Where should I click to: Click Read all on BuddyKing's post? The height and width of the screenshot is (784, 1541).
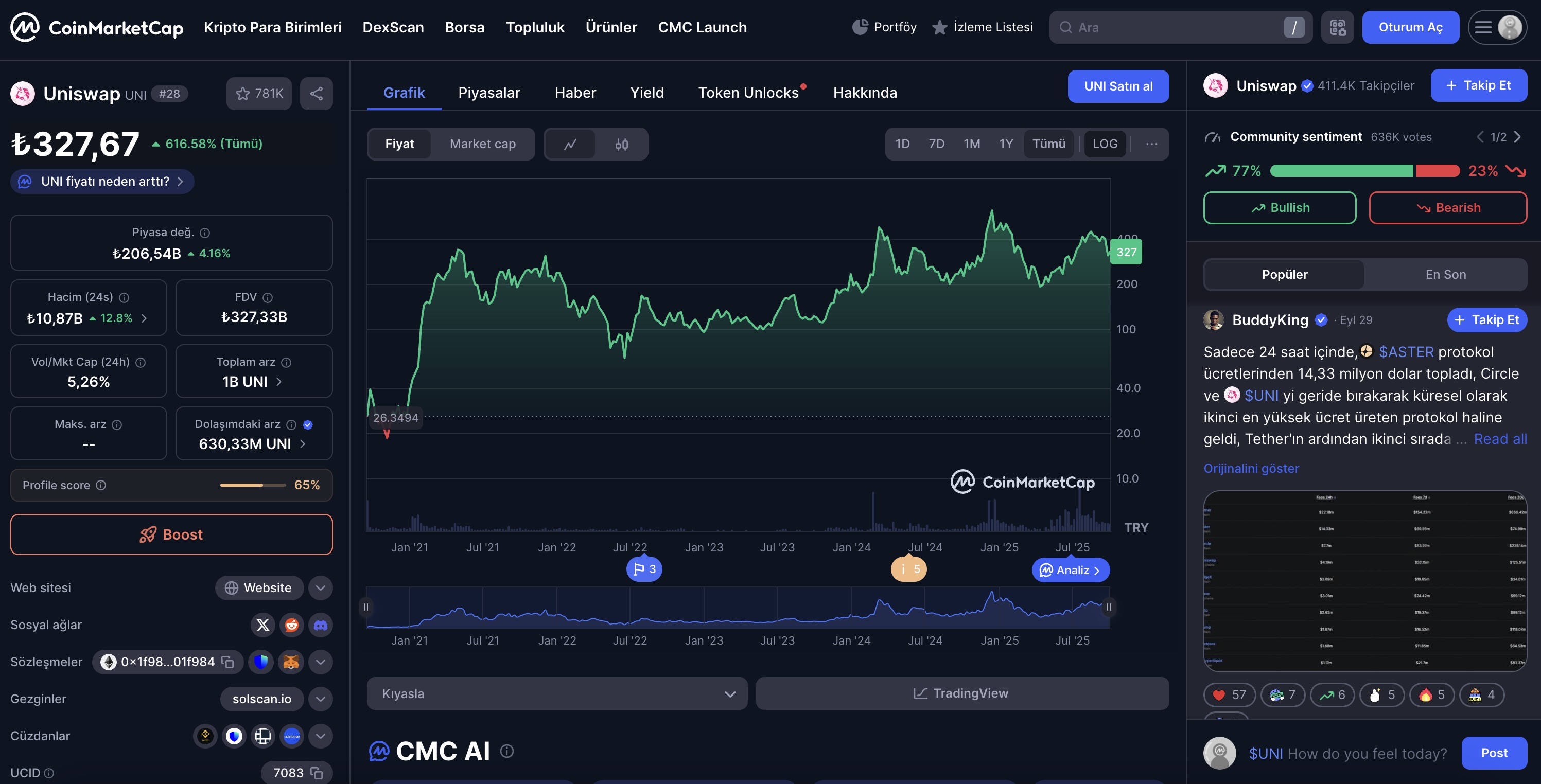coord(1500,439)
